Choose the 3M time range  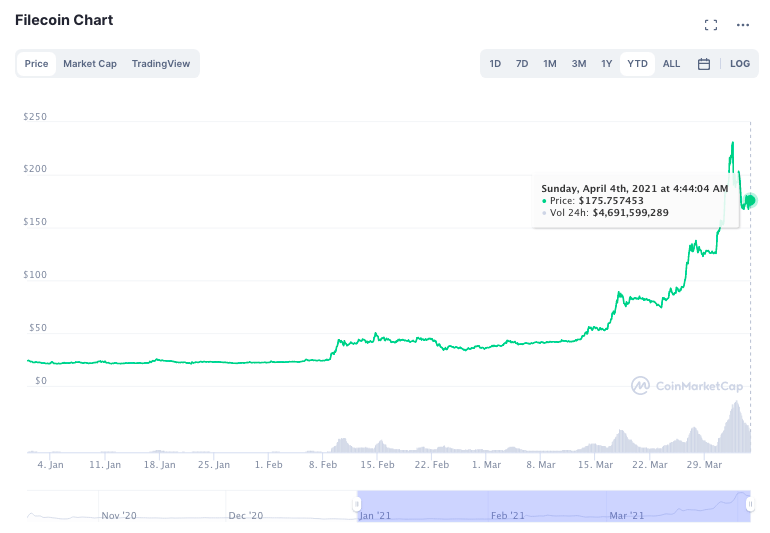[x=578, y=64]
